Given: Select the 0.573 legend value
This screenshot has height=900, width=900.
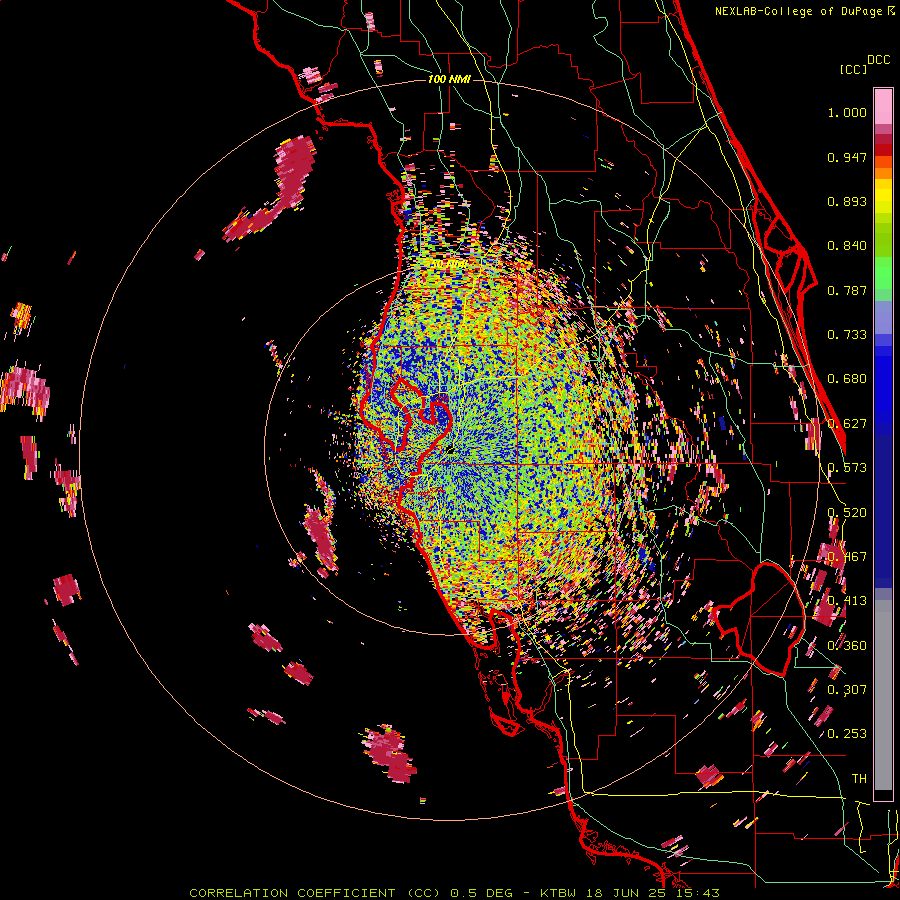Looking at the screenshot, I should 847,468.
